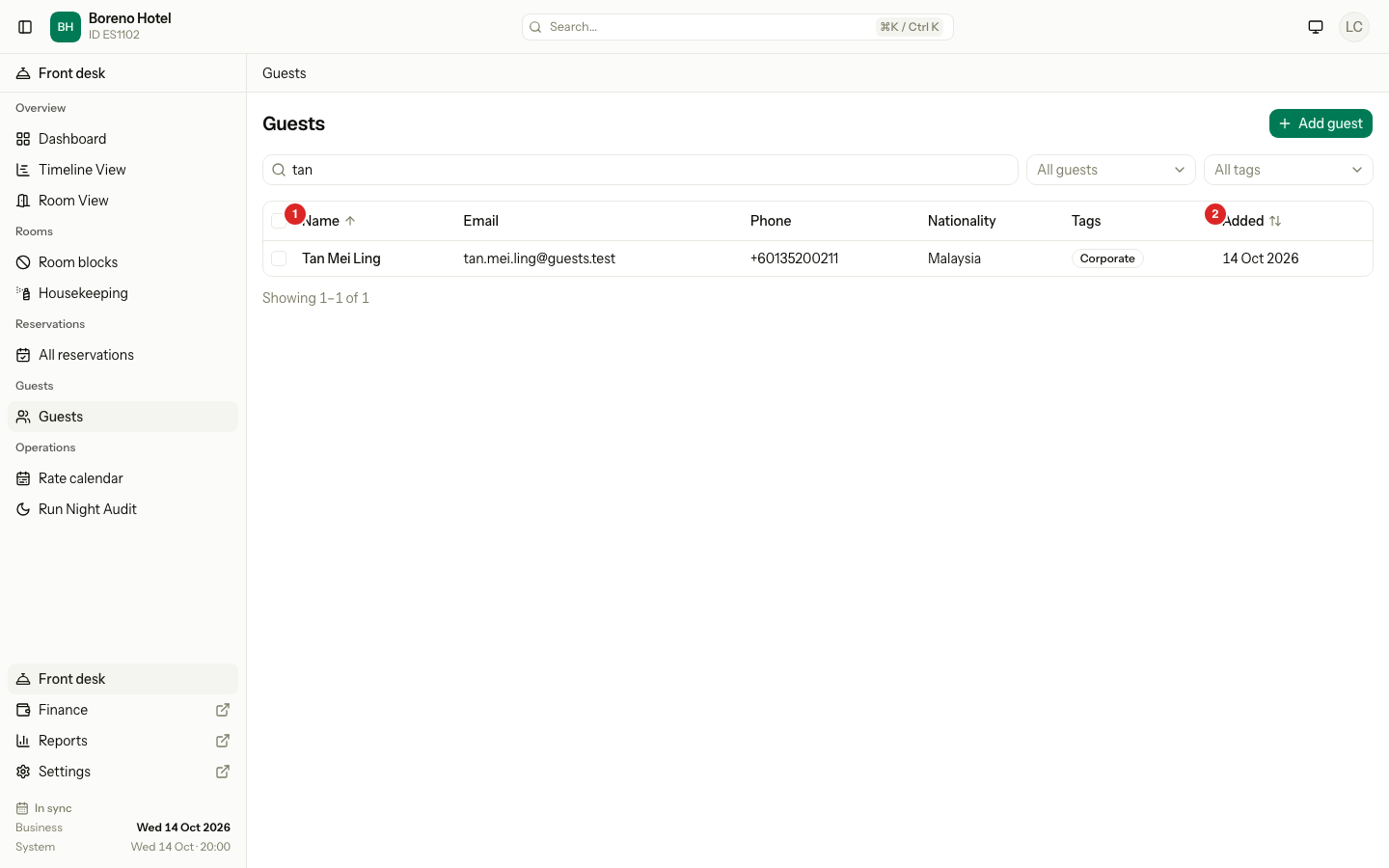Open Timeline View in sidebar

point(123,170)
